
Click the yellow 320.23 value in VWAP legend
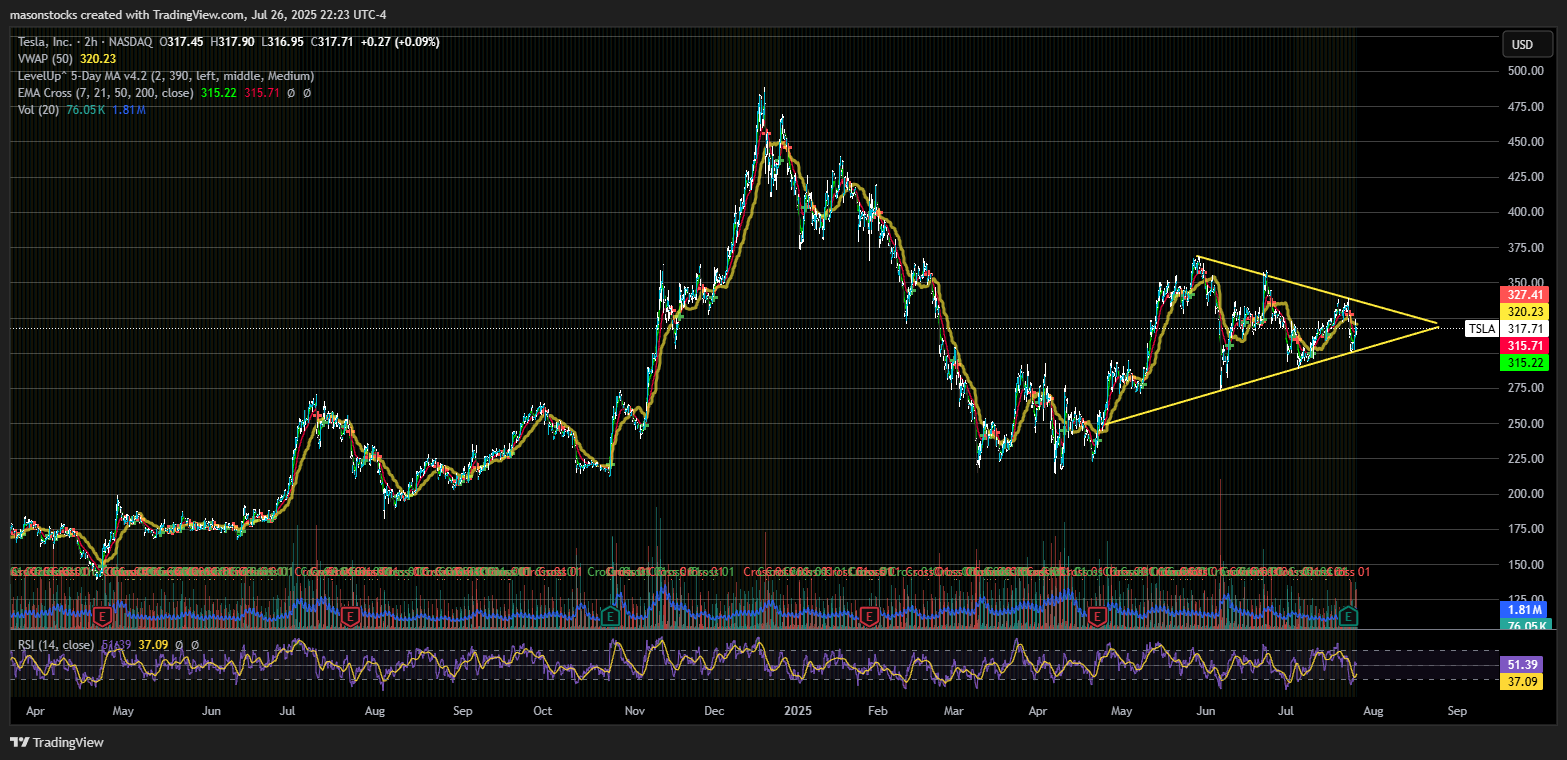pos(99,59)
